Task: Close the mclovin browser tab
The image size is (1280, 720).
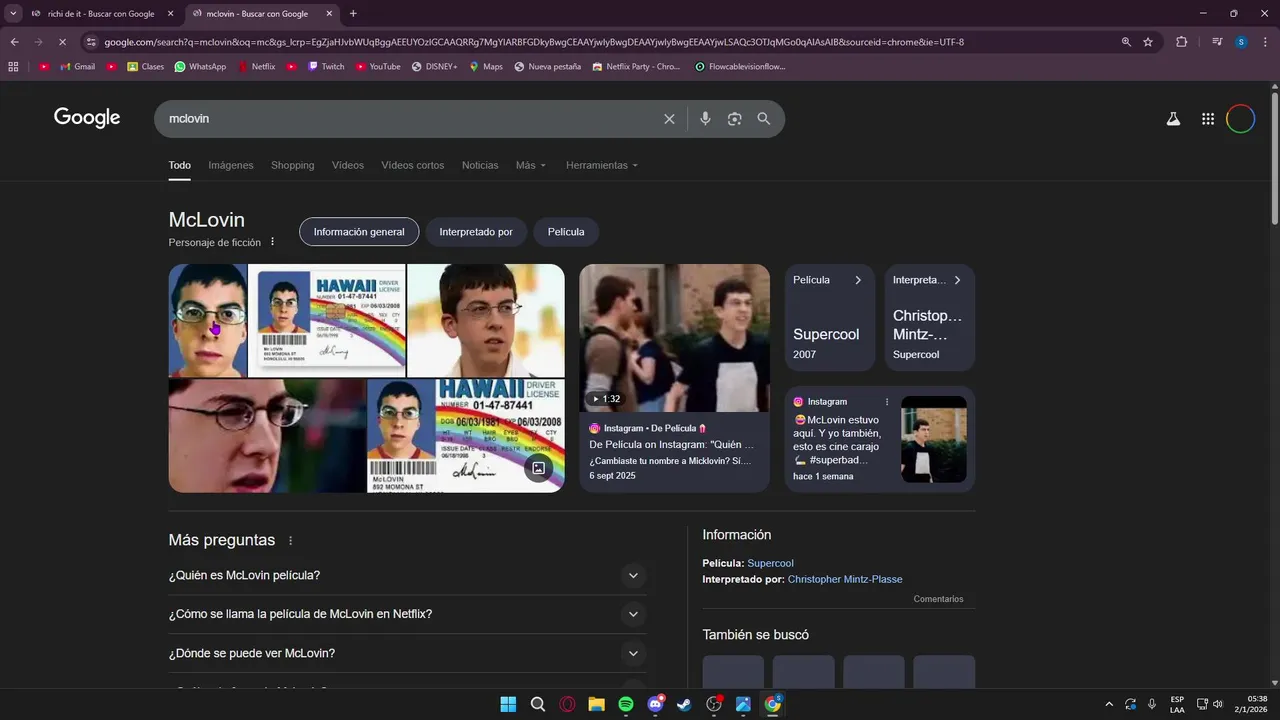Action: click(329, 14)
